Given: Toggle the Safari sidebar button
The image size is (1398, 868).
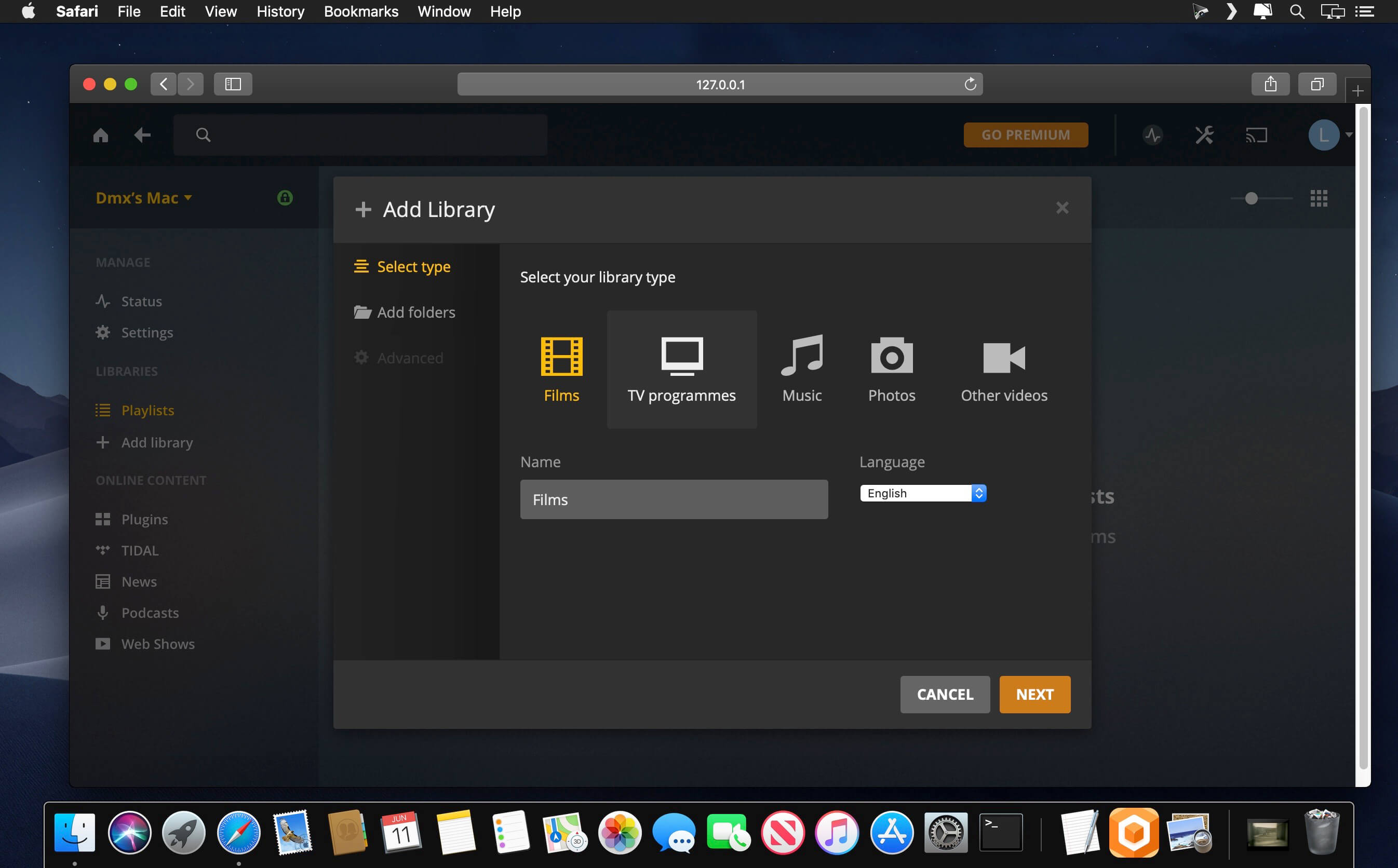Looking at the screenshot, I should coord(233,85).
